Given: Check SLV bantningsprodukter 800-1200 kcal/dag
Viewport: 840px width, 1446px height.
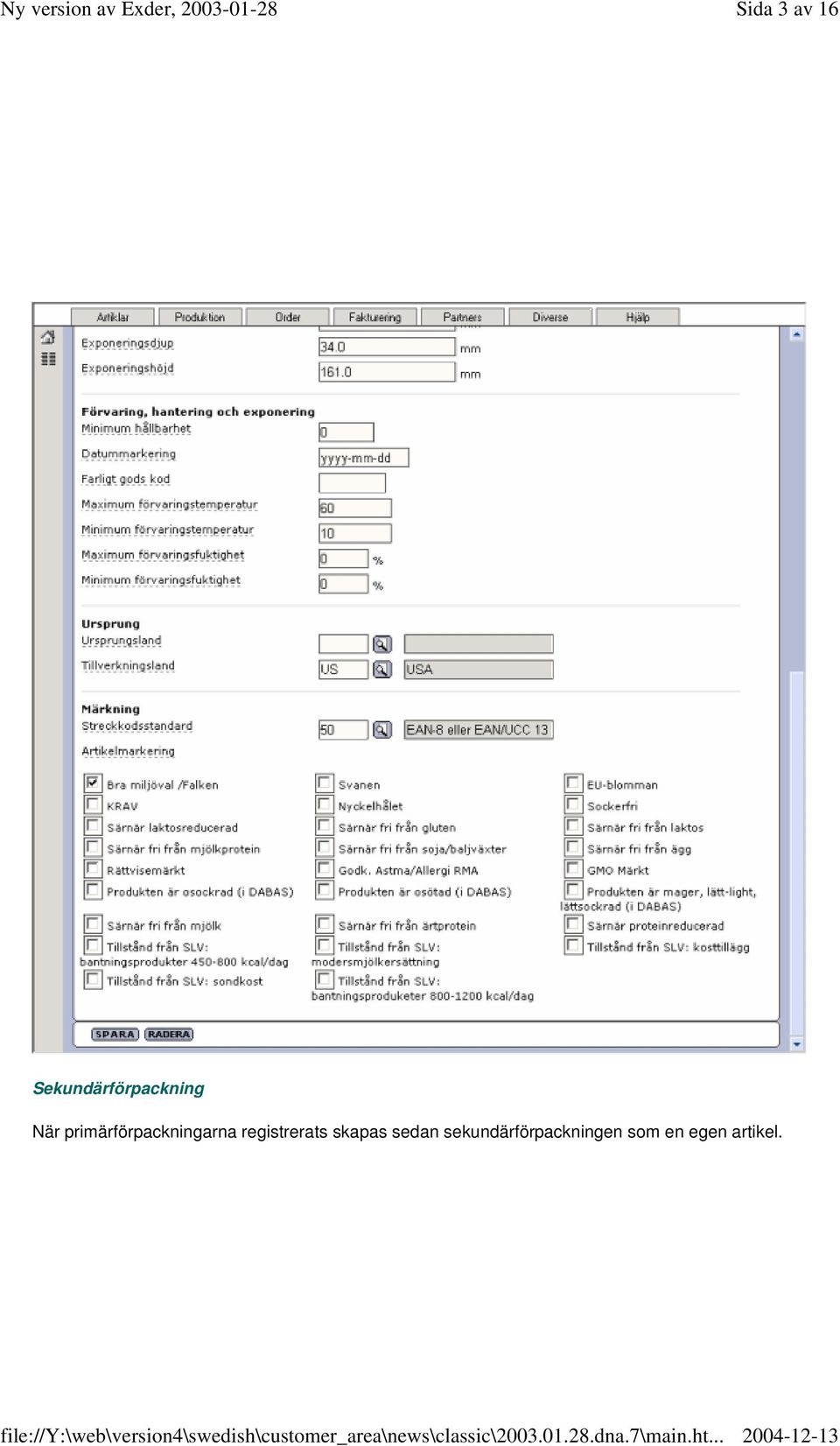Looking at the screenshot, I should [325, 979].
